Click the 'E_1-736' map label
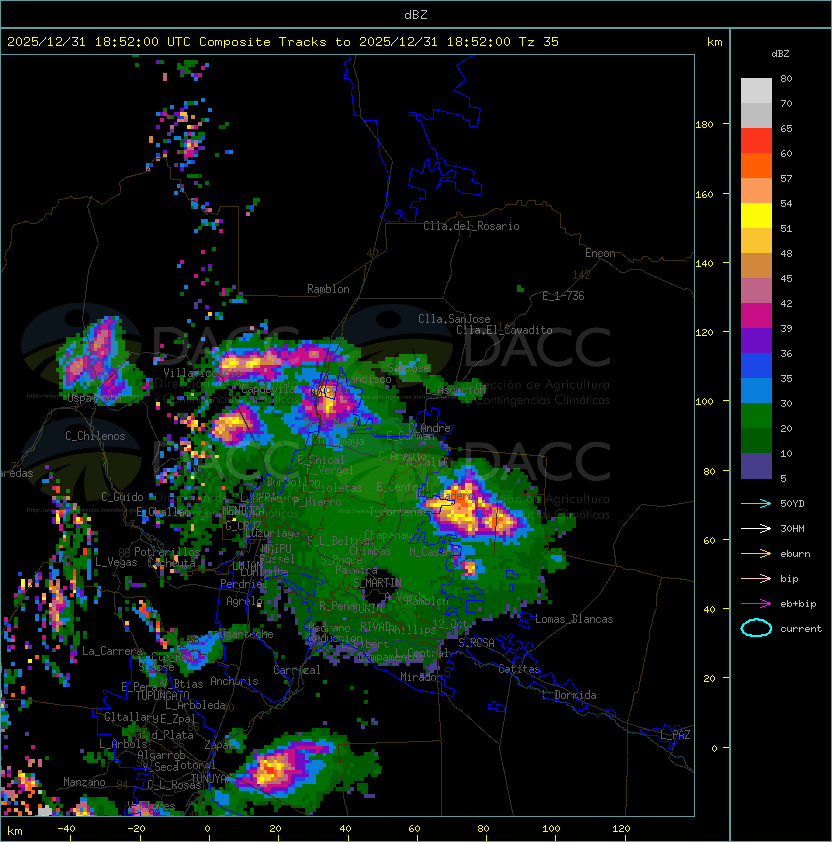Viewport: 832px width, 842px height. (563, 296)
